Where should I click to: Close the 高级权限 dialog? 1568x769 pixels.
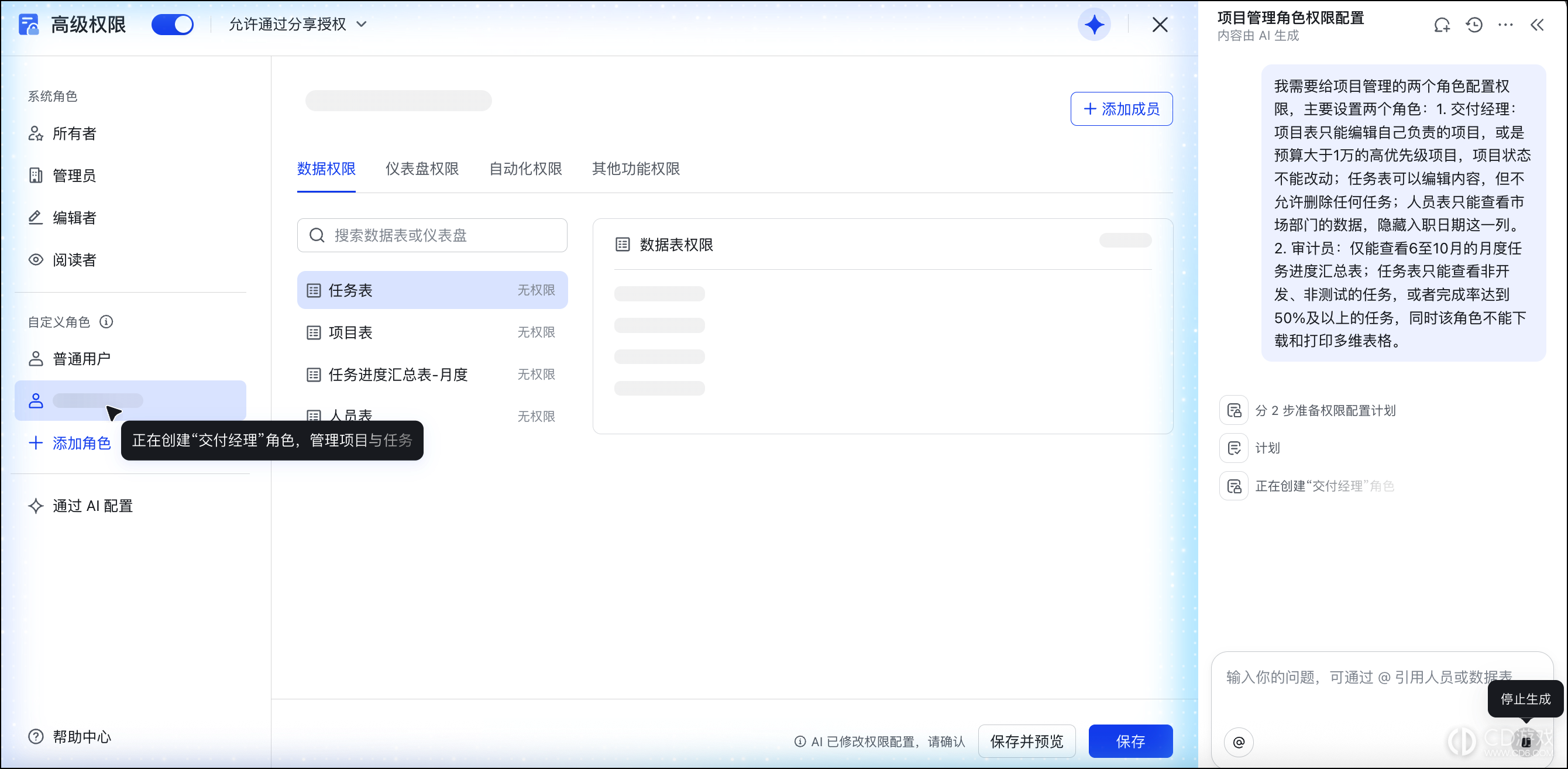click(1160, 25)
